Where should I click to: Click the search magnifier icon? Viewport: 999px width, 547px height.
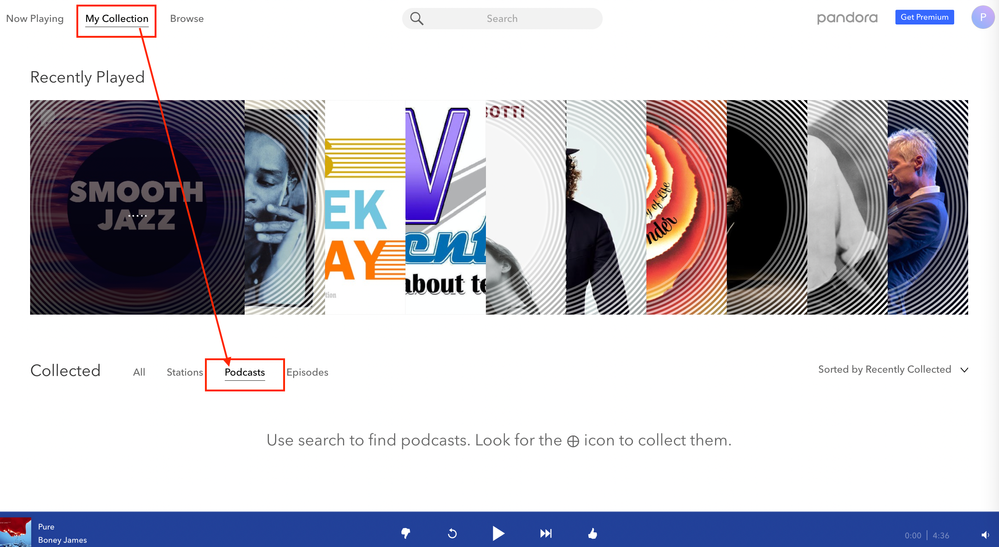point(417,19)
